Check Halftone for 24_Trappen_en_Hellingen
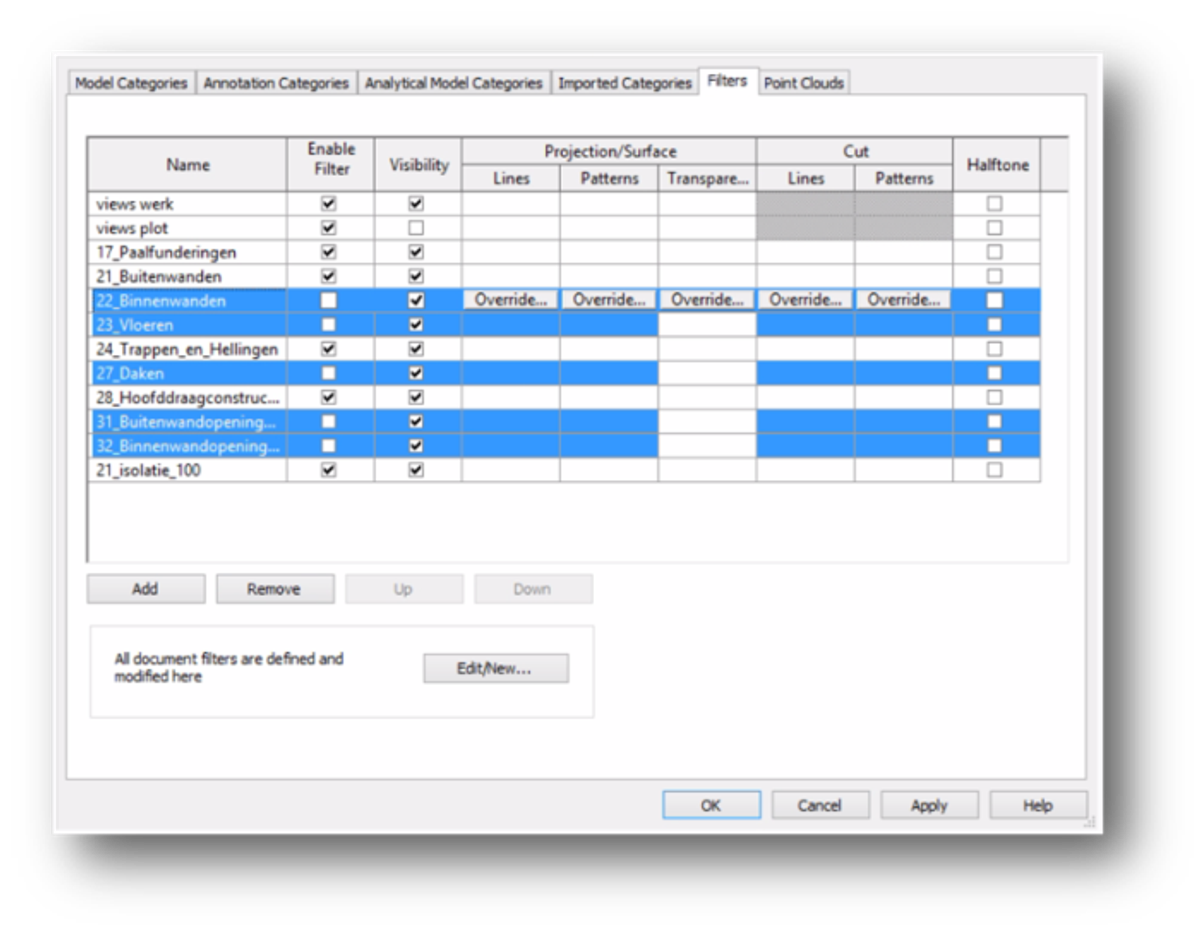Screen dimensions: 1200x933 [994, 349]
